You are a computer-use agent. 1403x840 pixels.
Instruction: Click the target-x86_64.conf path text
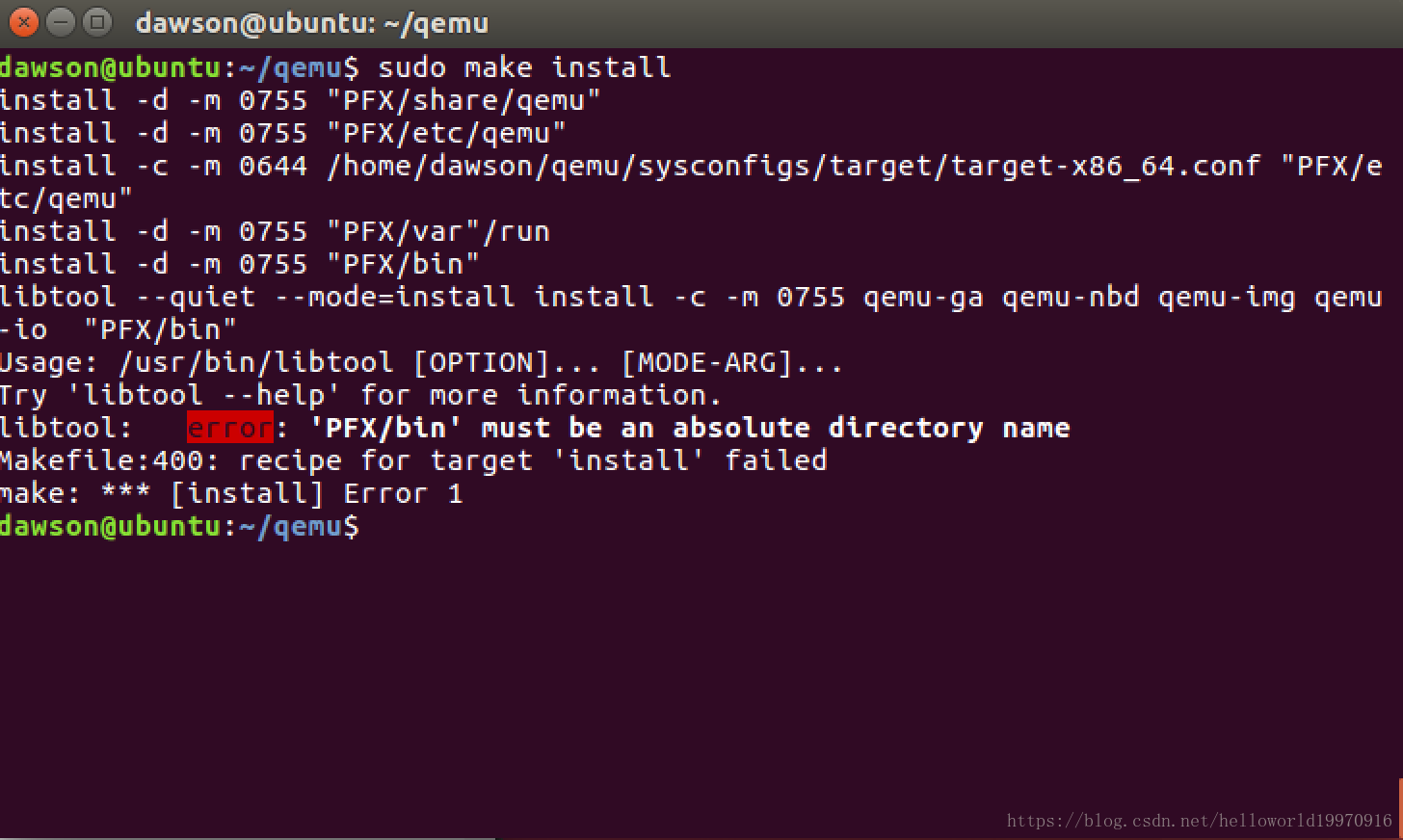(x=794, y=166)
